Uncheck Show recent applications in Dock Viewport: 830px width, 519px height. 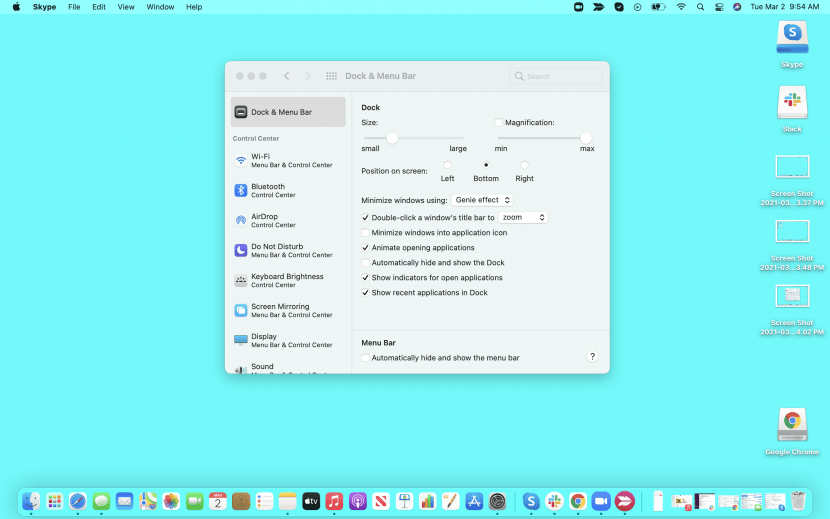click(x=366, y=293)
